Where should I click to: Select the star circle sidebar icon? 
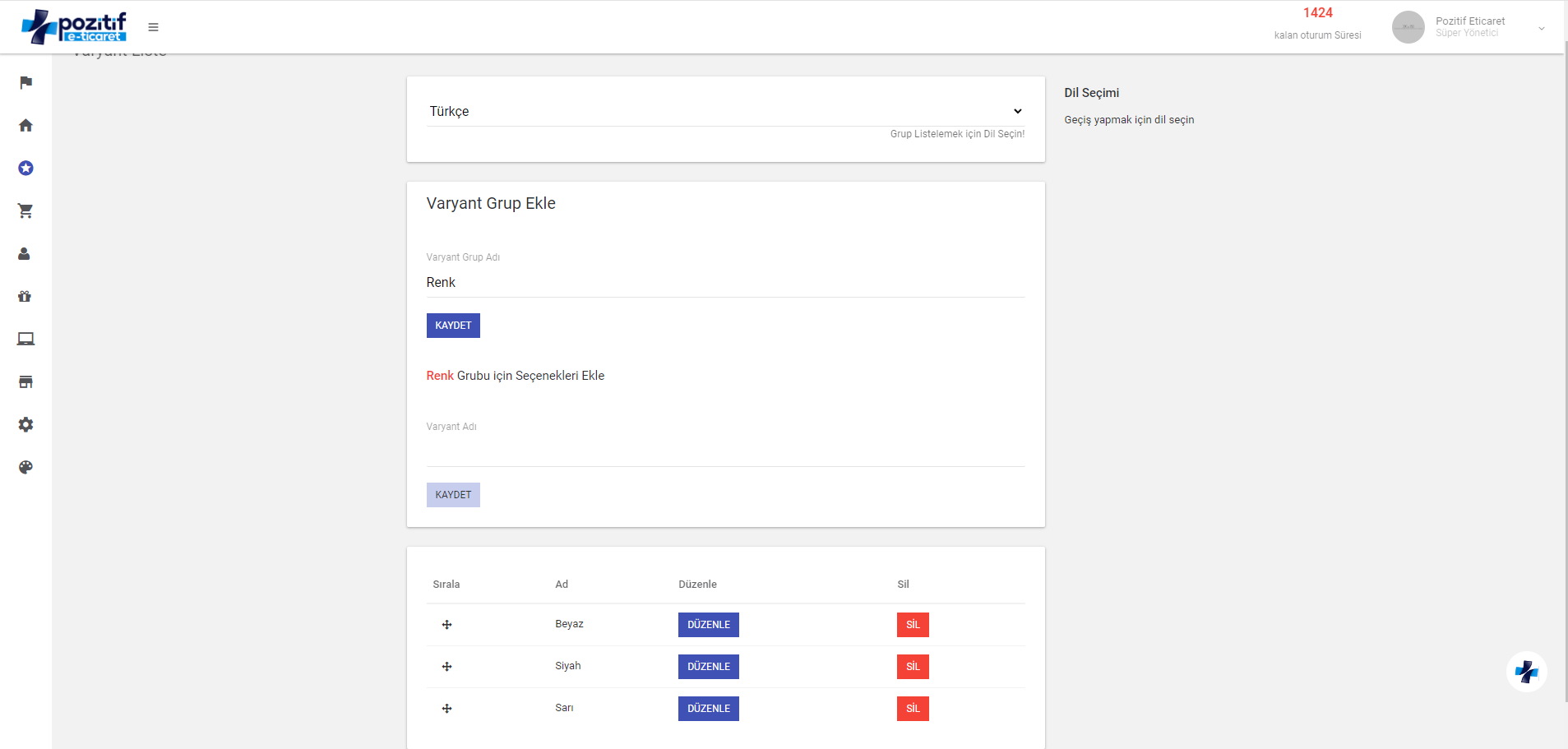pos(25,168)
